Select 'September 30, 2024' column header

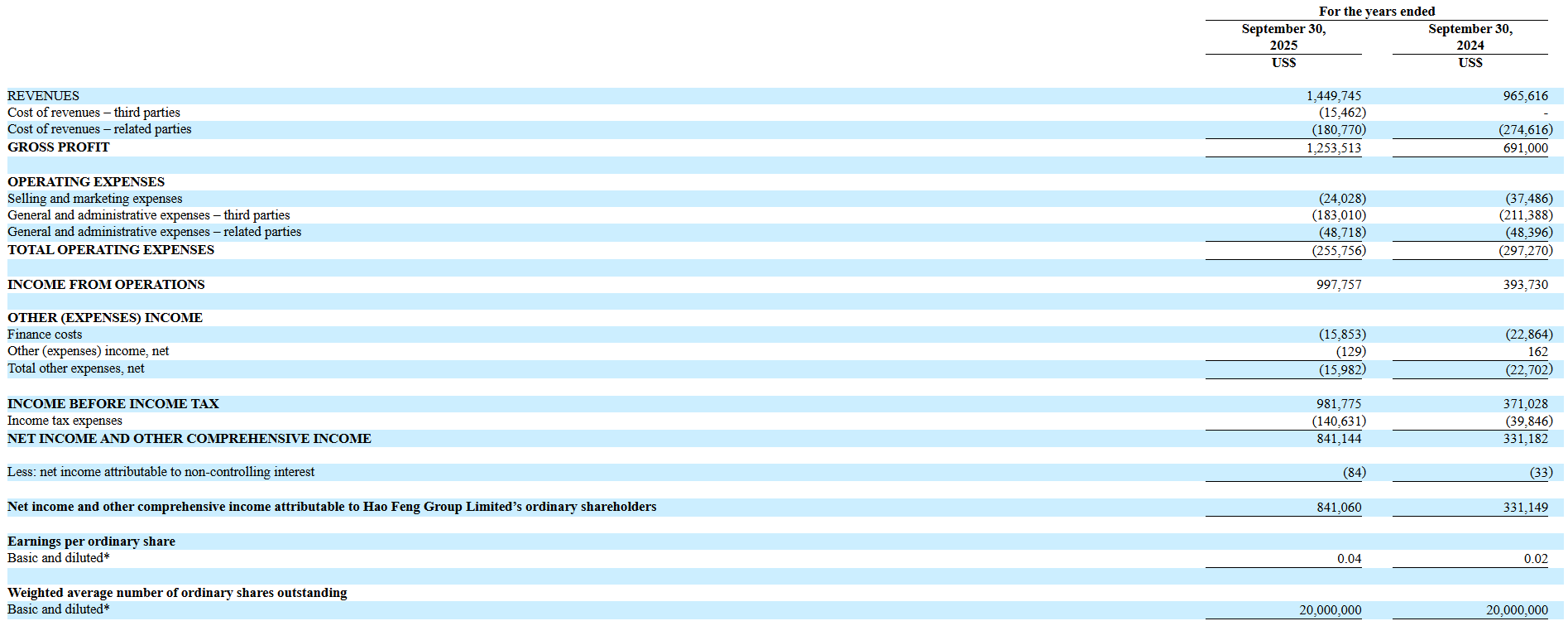coord(1470,37)
